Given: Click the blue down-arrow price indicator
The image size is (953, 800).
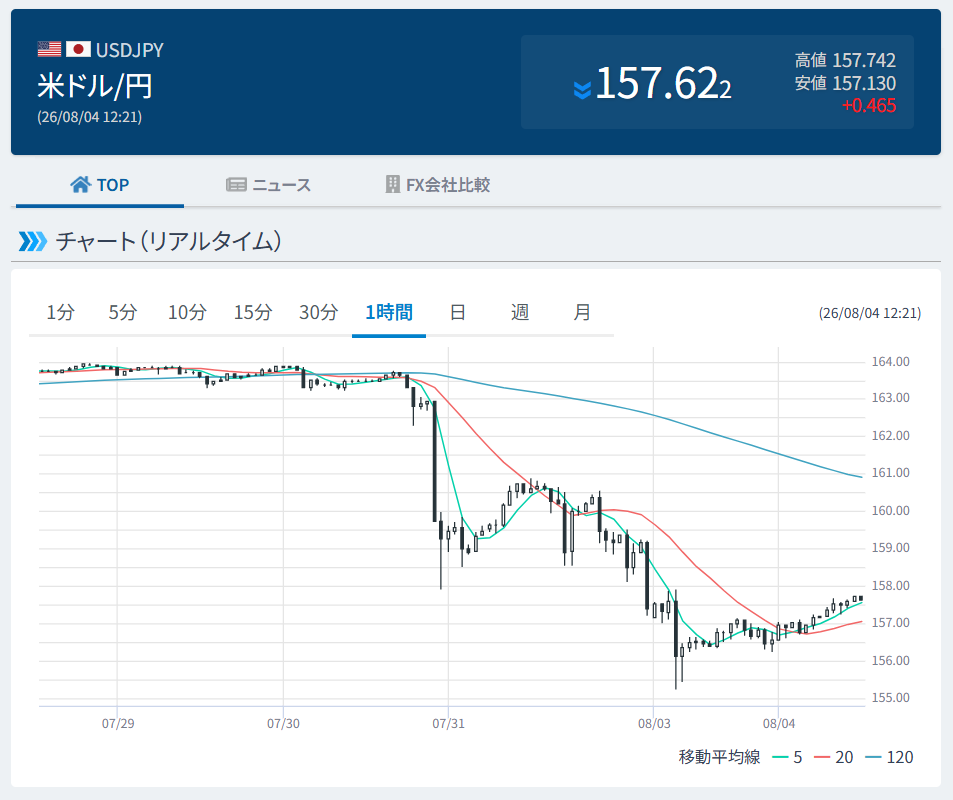Looking at the screenshot, I should click(582, 90).
